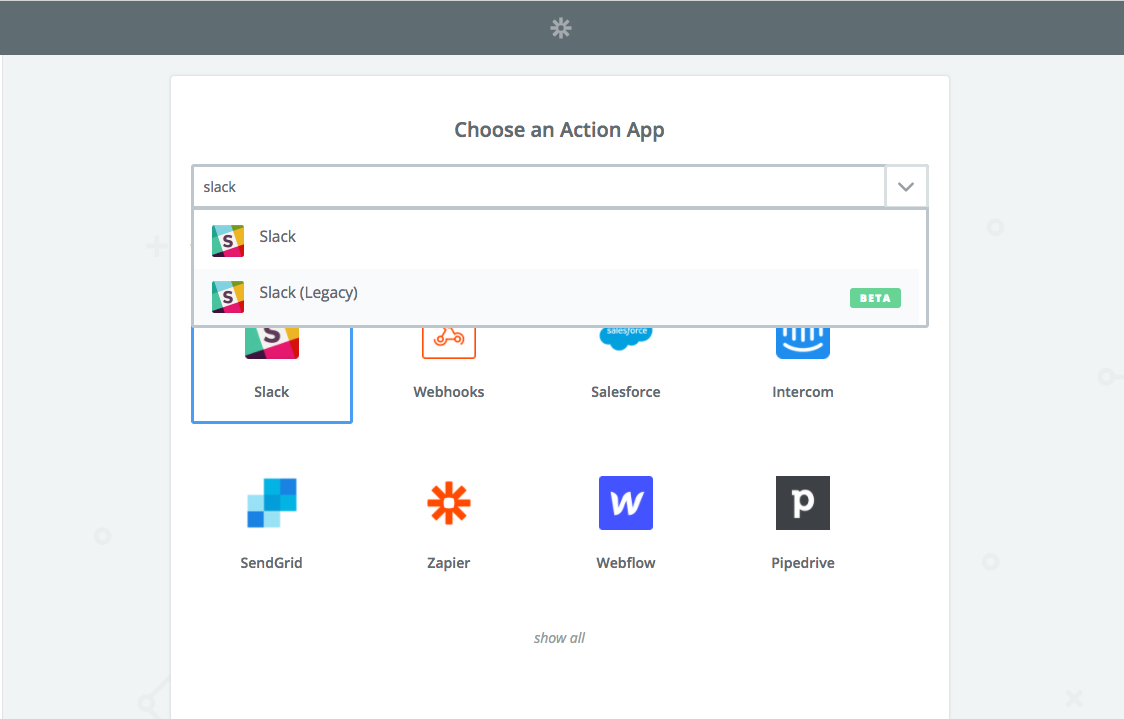Click the Slack label in the grid tile
This screenshot has width=1124, height=719.
272,392
